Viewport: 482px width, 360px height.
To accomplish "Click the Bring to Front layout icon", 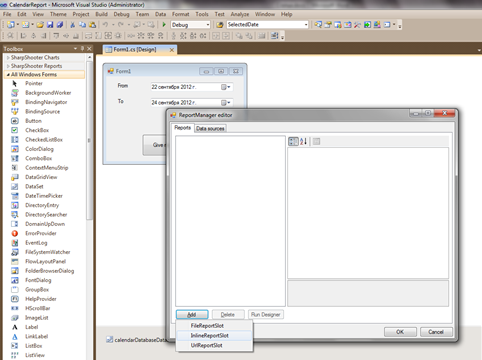I will click(x=239, y=36).
